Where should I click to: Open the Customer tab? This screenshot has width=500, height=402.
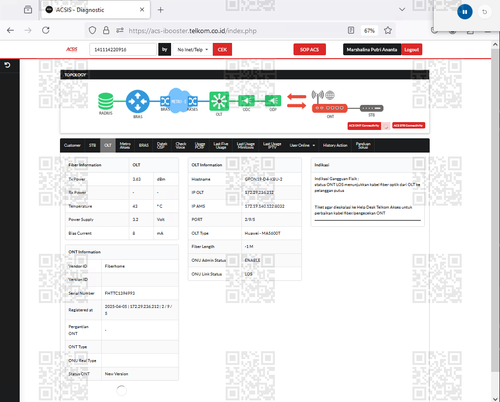(72, 145)
